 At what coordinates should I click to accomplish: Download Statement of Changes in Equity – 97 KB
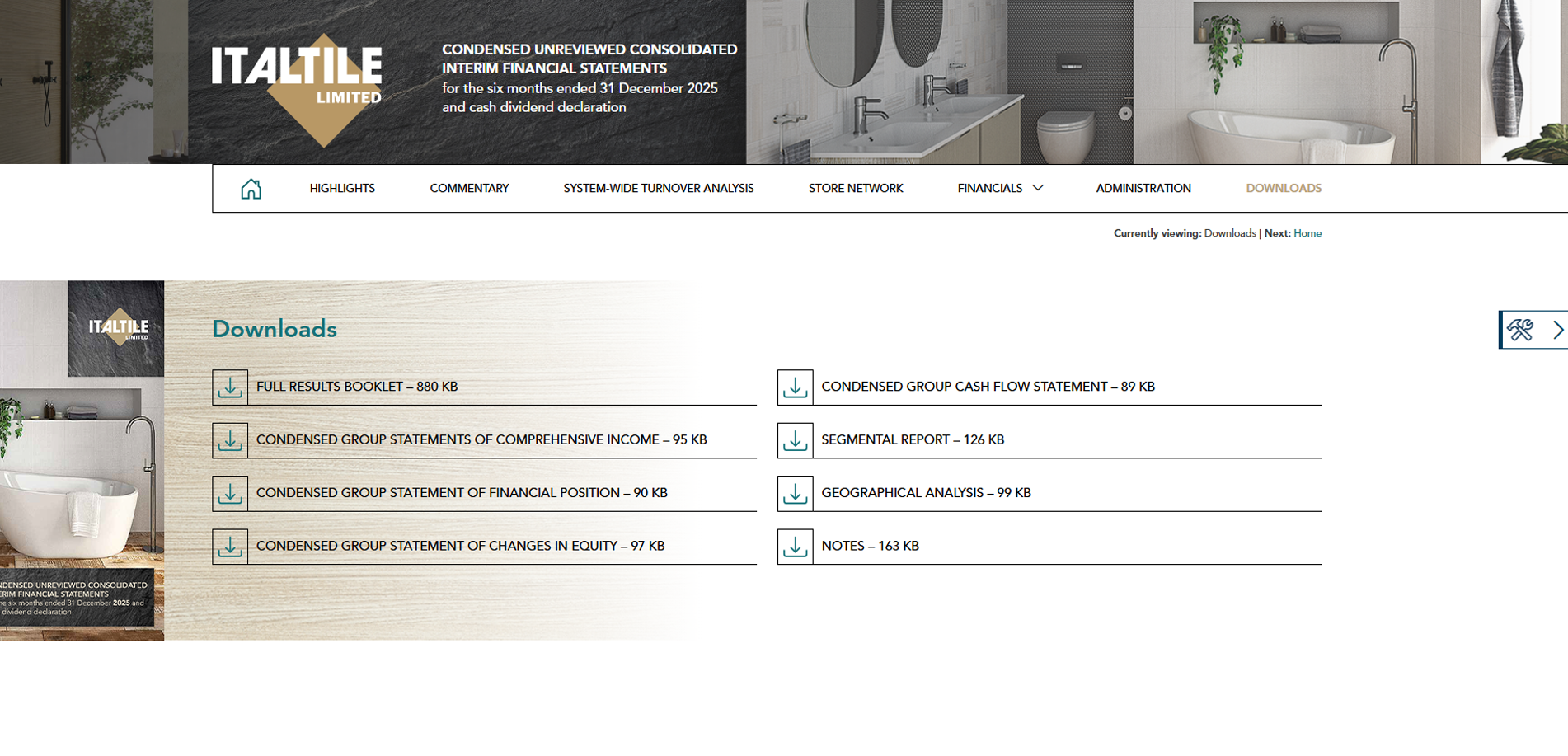coord(460,546)
